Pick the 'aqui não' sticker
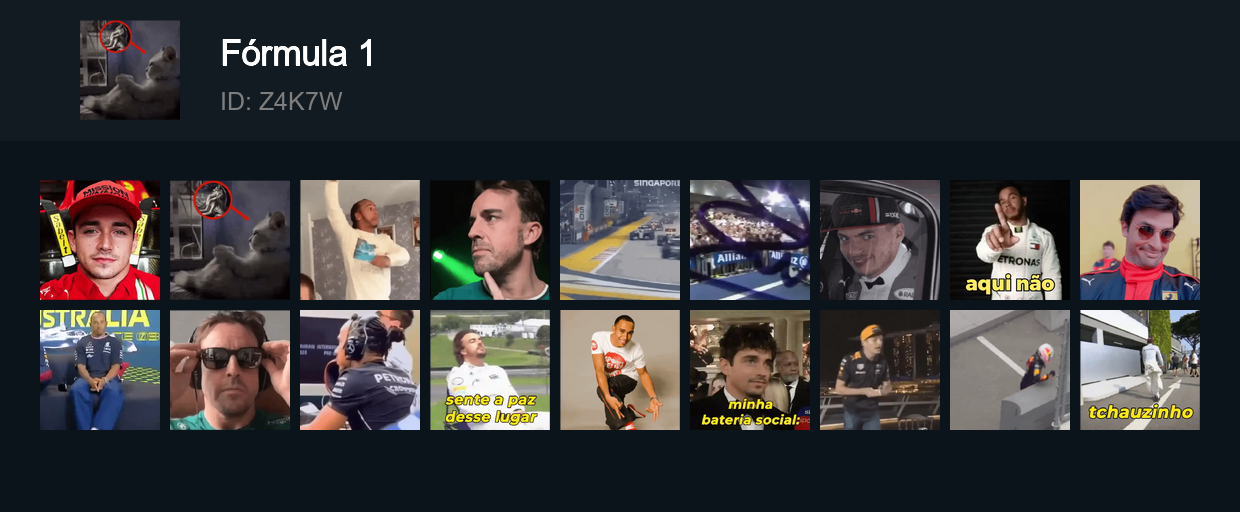Viewport: 1240px width, 512px height. pos(1010,240)
